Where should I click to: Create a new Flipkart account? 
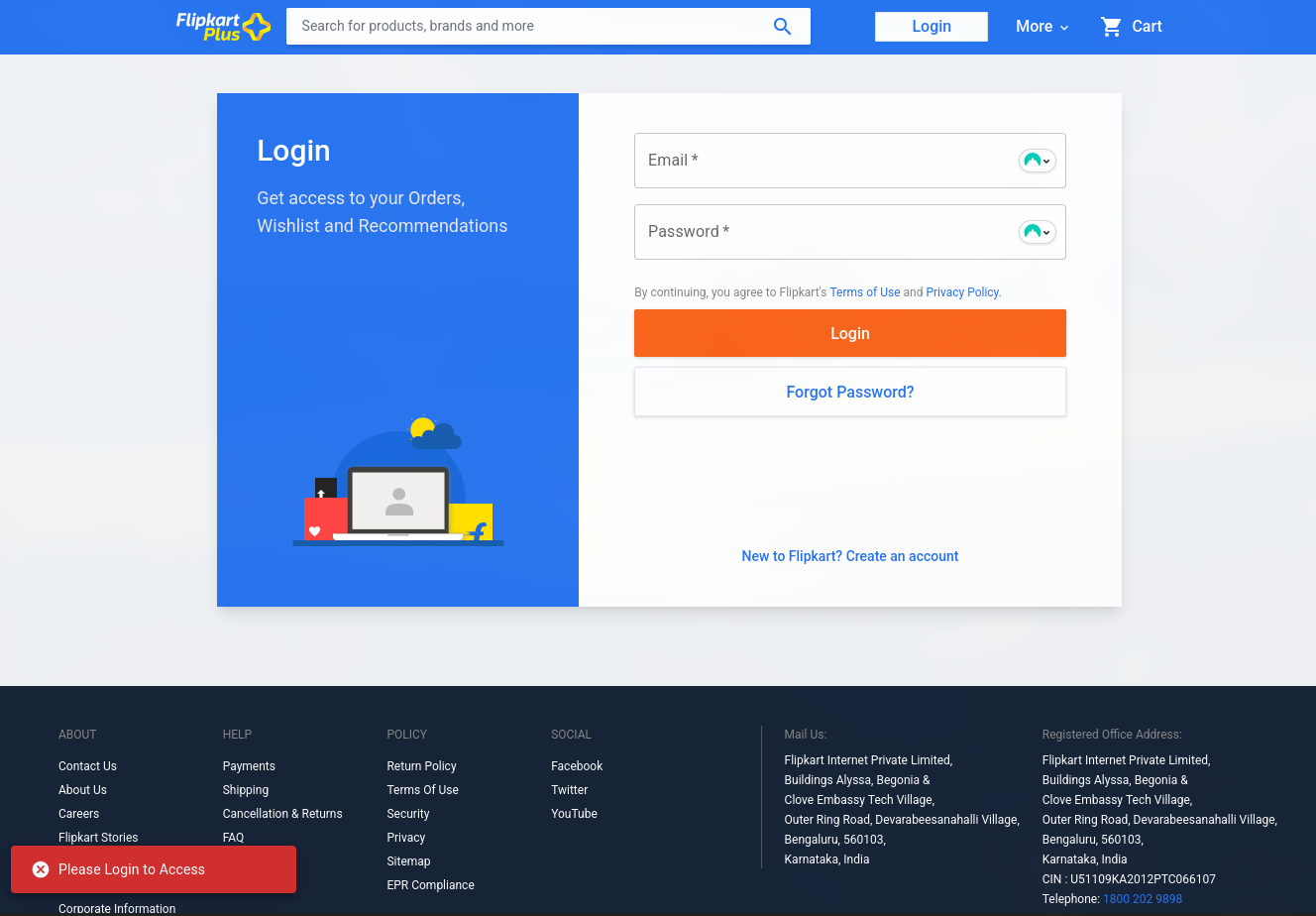(x=849, y=556)
